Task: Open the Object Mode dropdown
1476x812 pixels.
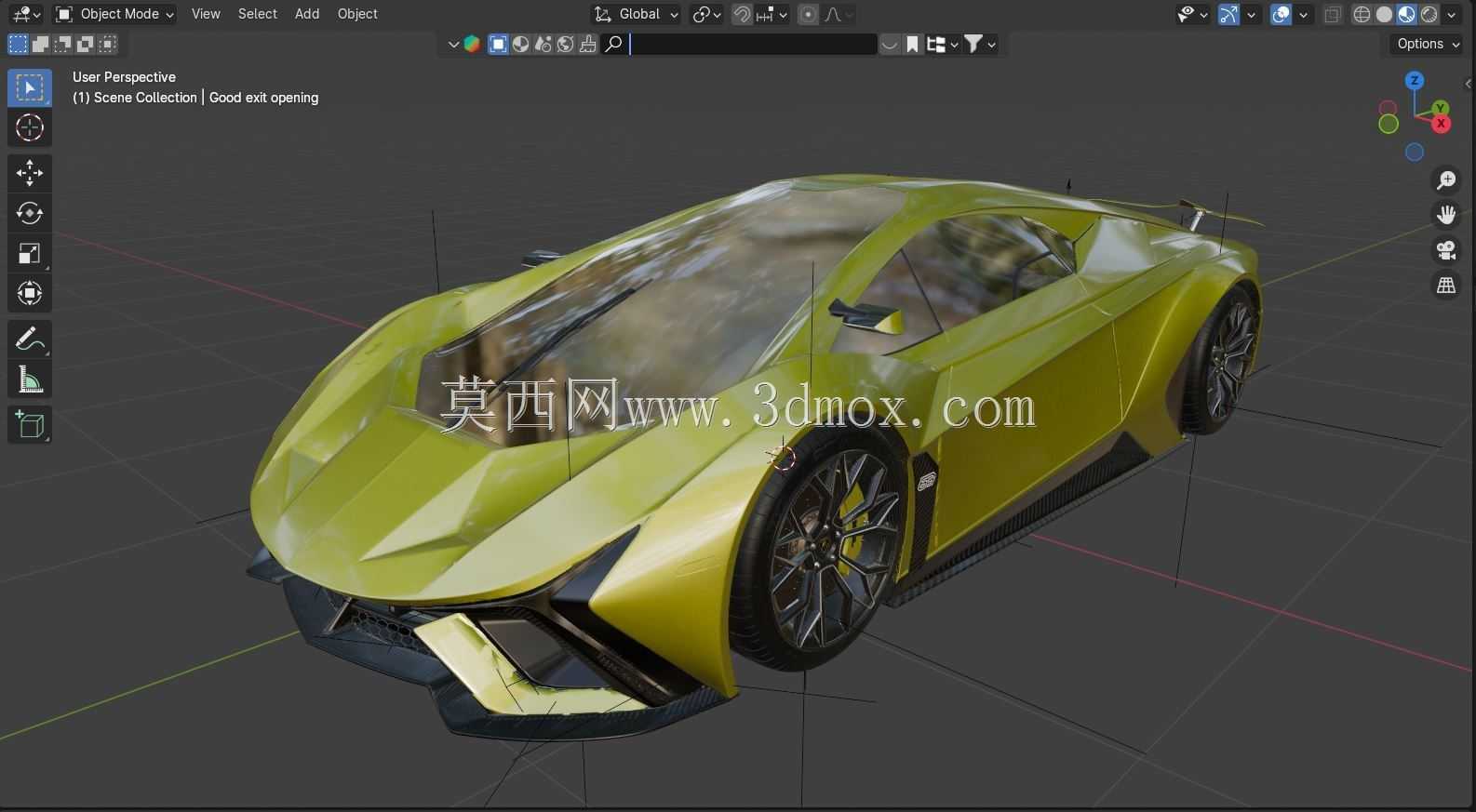Action: coord(115,14)
